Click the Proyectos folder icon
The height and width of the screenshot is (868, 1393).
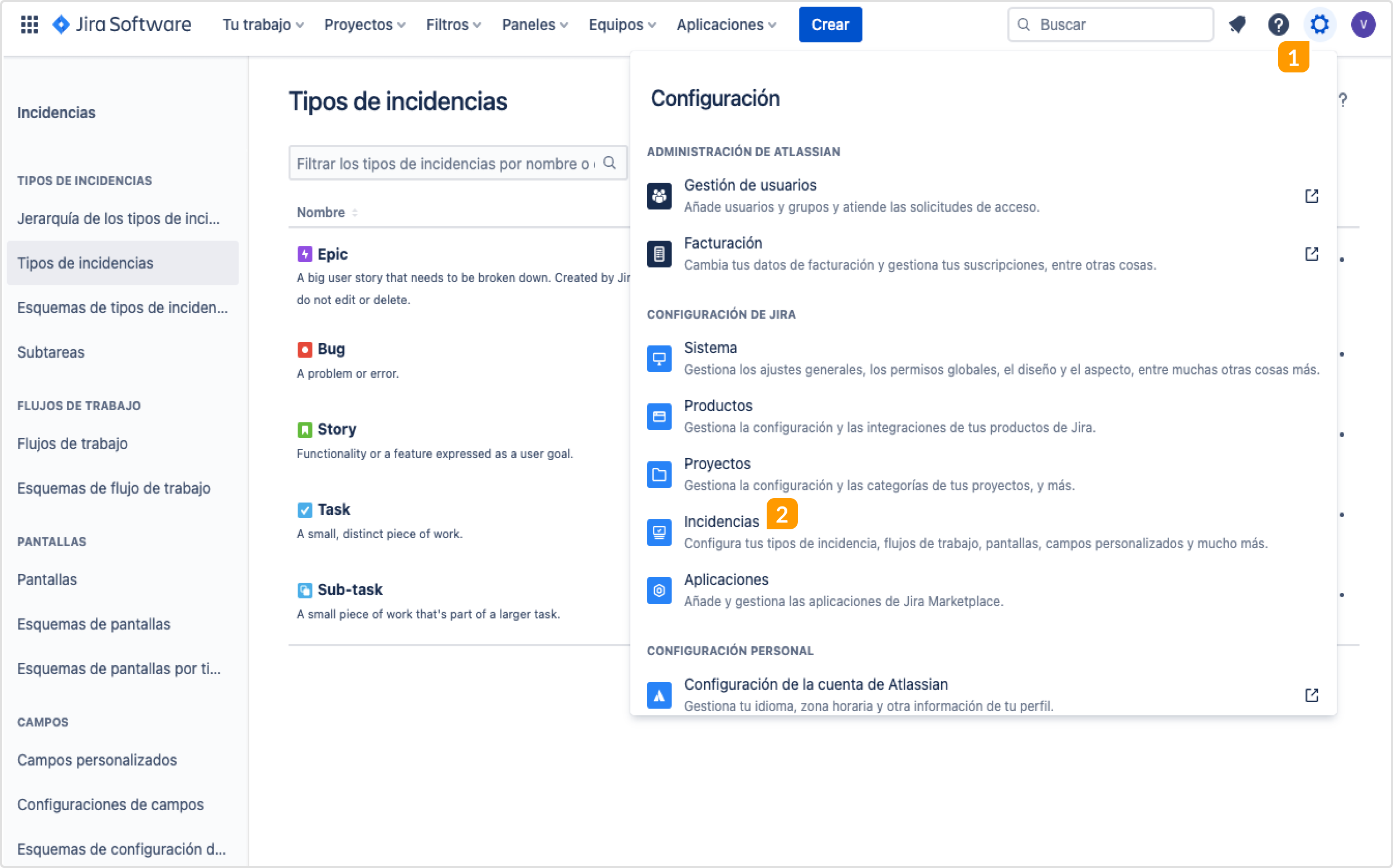659,475
